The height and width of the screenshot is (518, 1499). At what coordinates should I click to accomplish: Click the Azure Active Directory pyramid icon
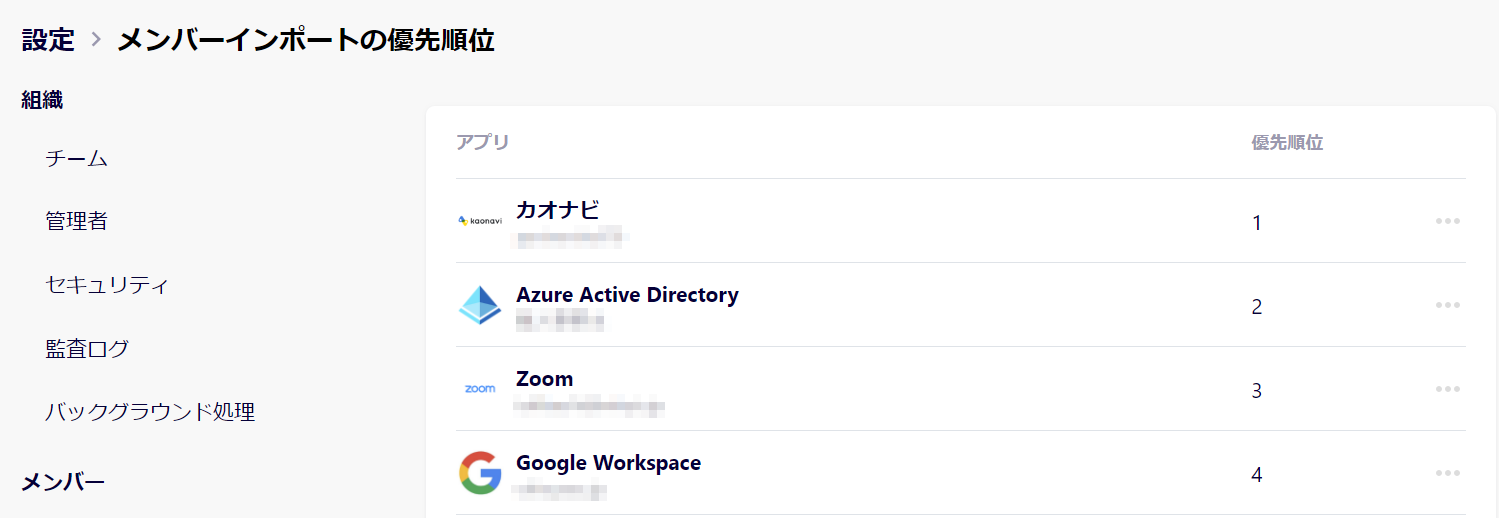point(480,305)
